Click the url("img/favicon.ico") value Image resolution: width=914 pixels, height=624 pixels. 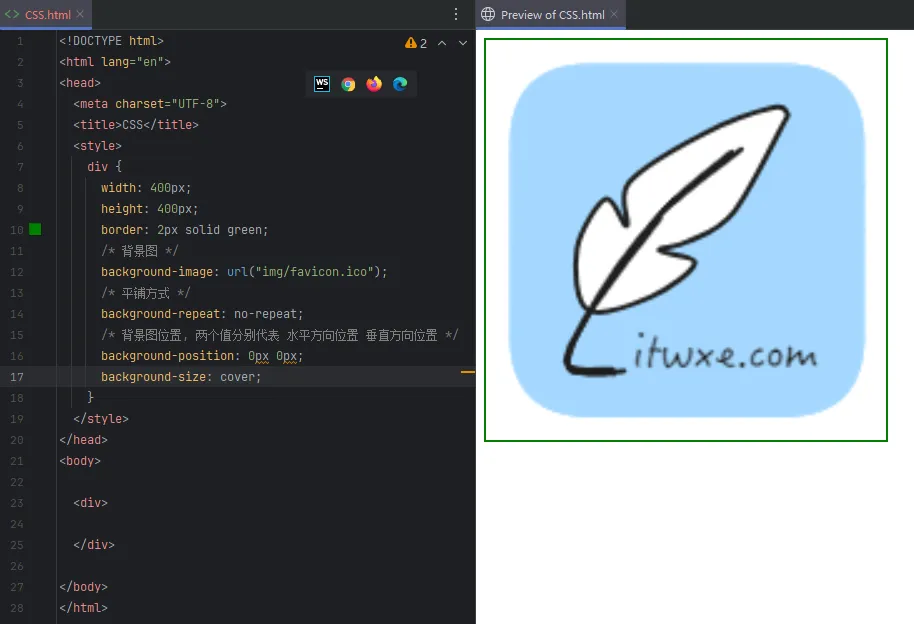click(304, 272)
